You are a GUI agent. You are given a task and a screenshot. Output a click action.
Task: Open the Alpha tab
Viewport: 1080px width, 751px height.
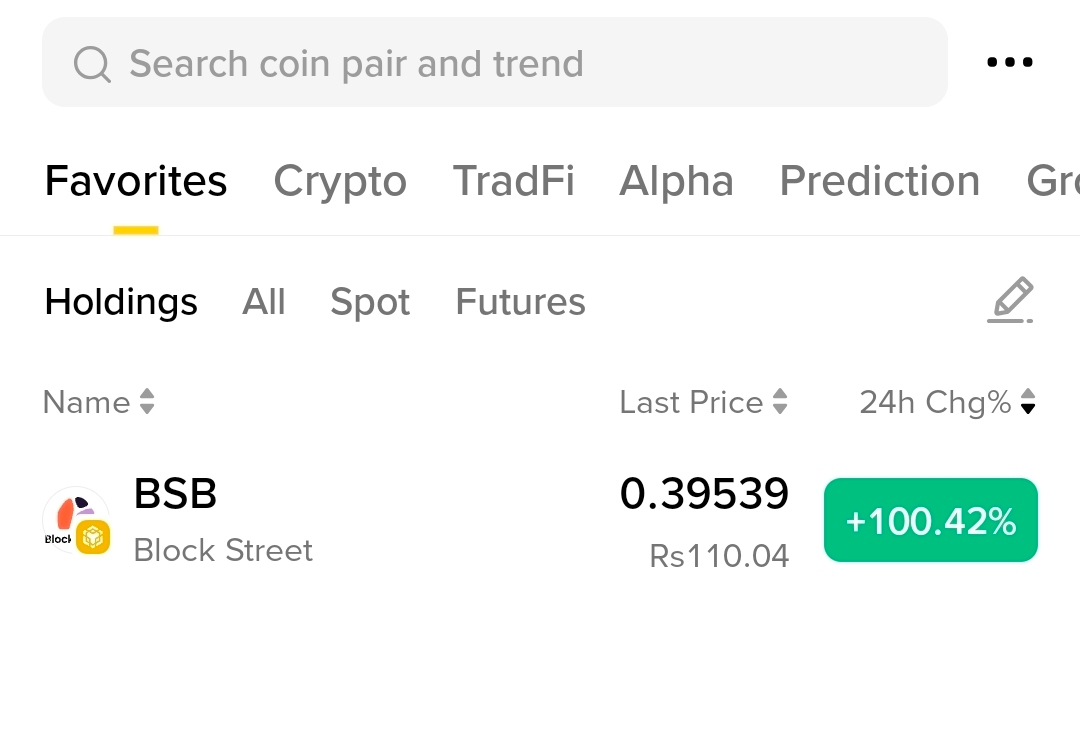pos(676,181)
